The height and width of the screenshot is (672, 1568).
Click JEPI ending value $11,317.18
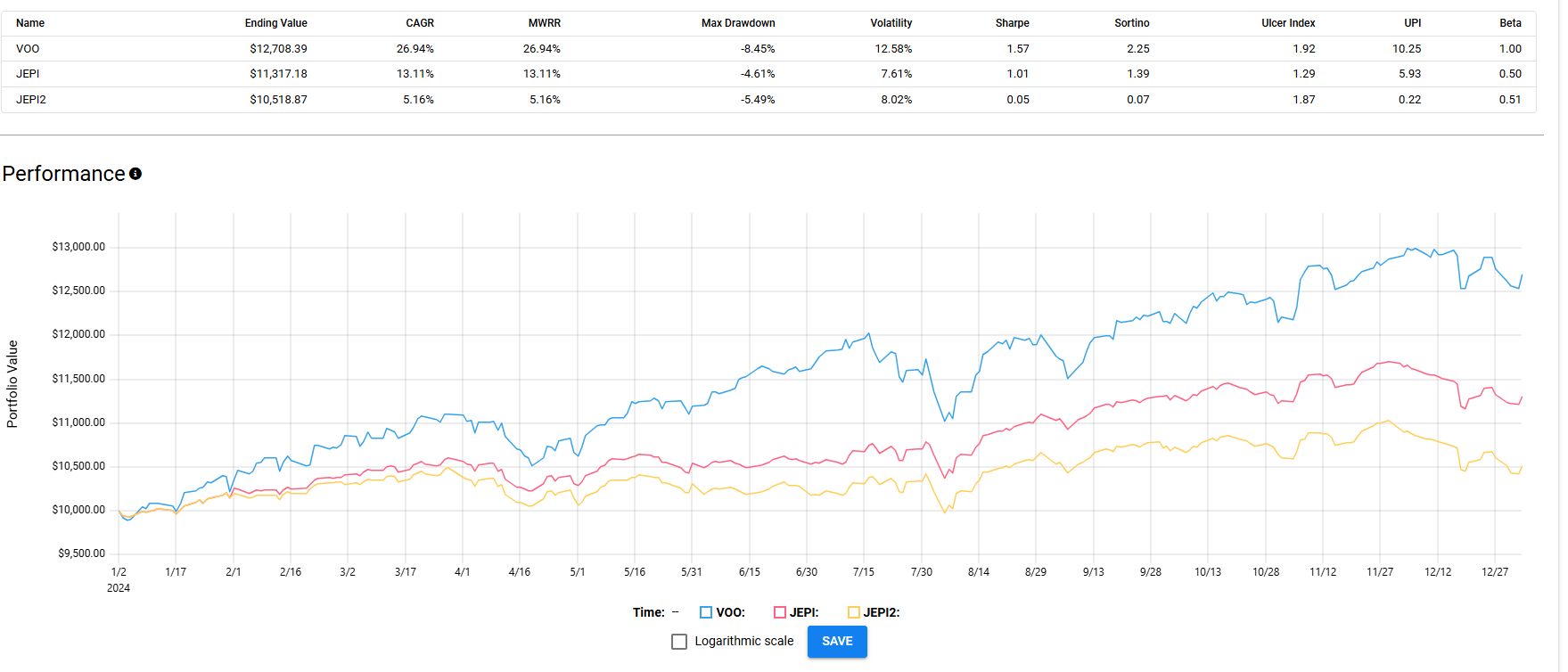click(x=278, y=74)
